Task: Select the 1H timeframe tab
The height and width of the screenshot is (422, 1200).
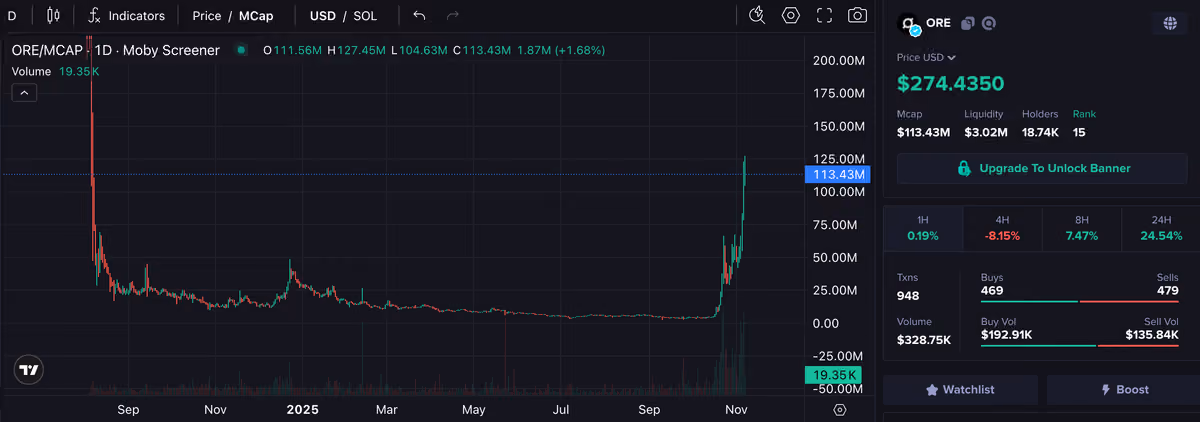Action: tap(923, 227)
